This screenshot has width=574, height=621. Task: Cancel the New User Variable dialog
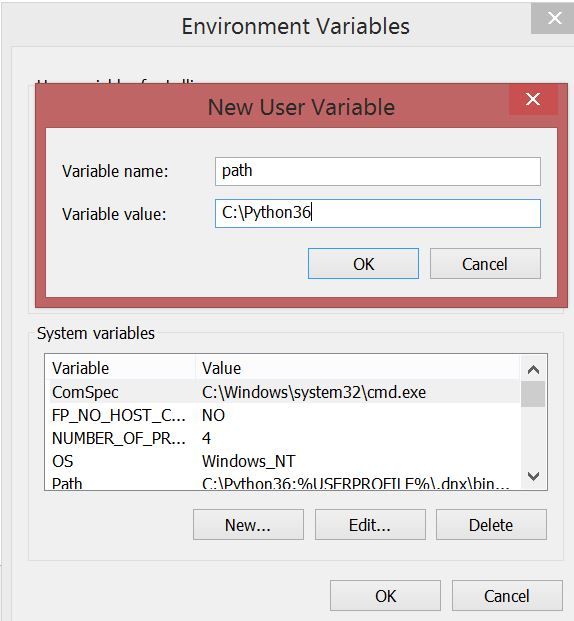(x=485, y=264)
